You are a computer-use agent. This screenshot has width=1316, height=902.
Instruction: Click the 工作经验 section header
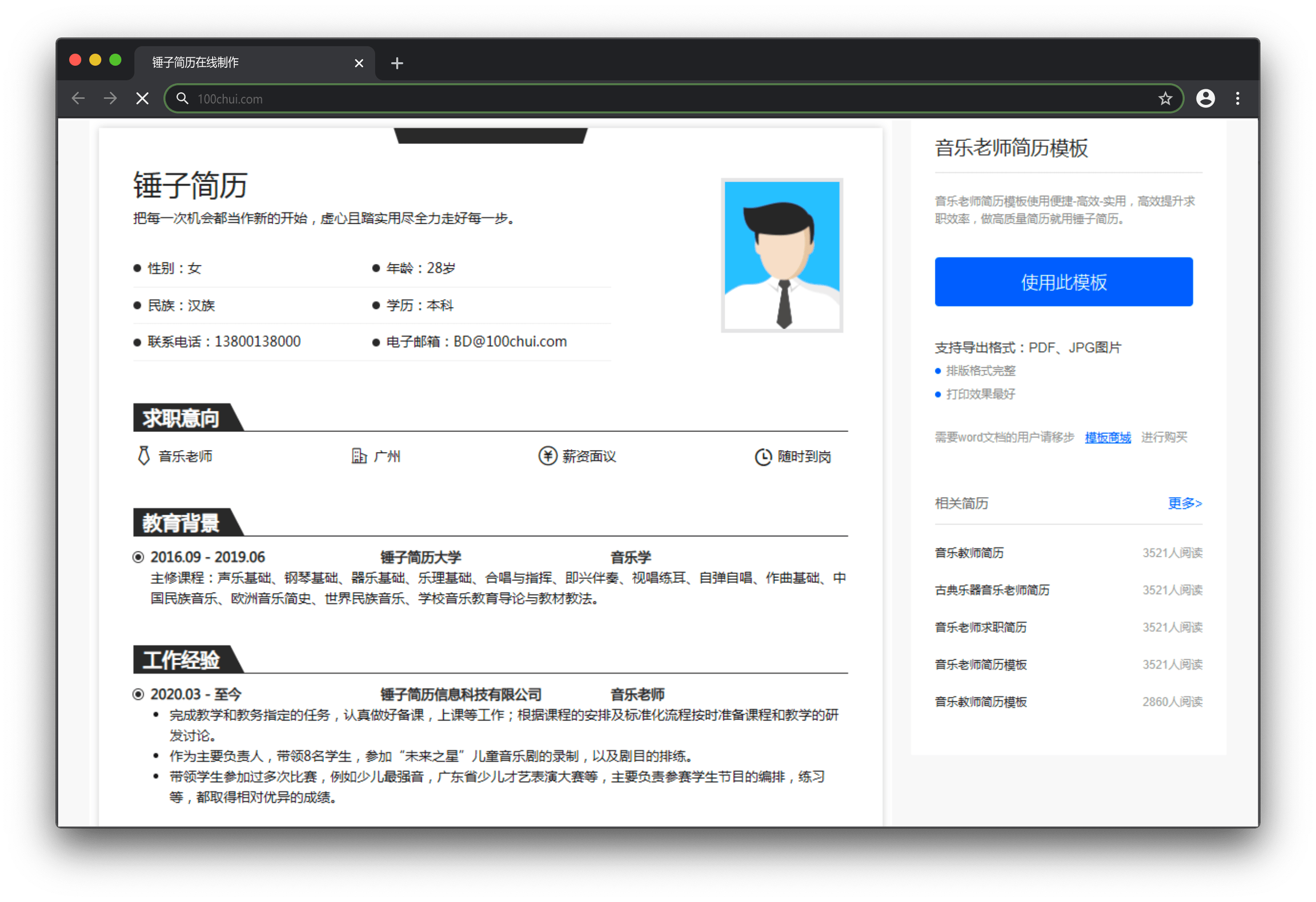pos(188,660)
